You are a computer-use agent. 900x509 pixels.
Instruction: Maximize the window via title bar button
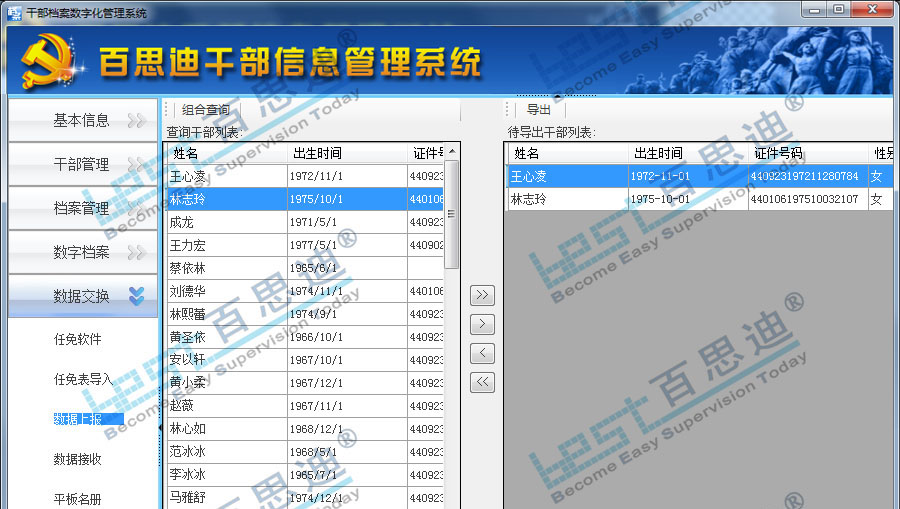click(x=839, y=9)
